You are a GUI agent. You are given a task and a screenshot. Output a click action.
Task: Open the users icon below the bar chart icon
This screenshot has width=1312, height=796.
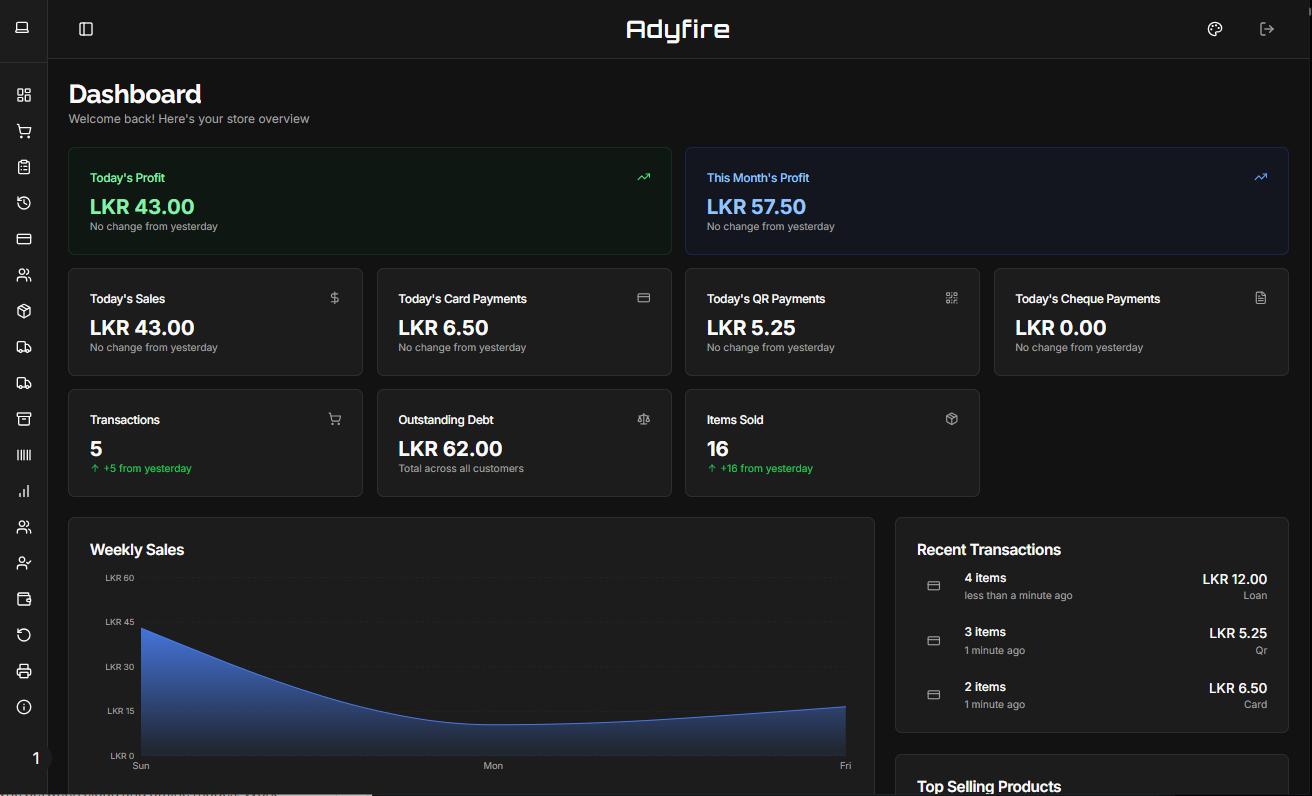(24, 527)
